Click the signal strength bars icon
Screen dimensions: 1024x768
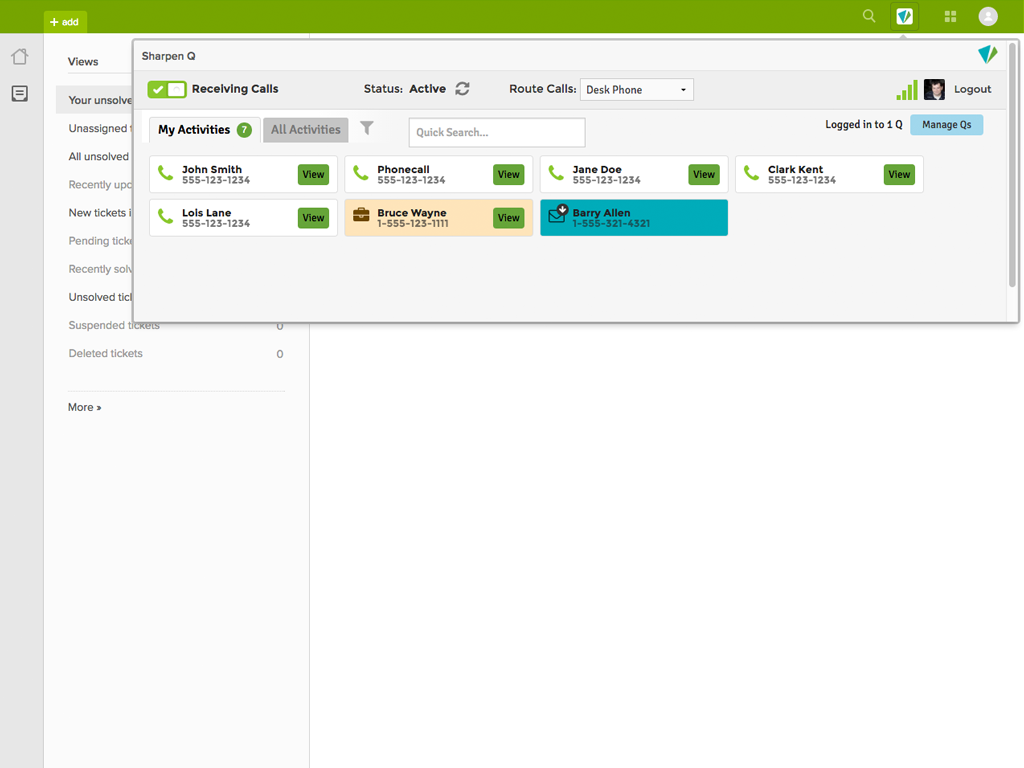[x=907, y=90]
